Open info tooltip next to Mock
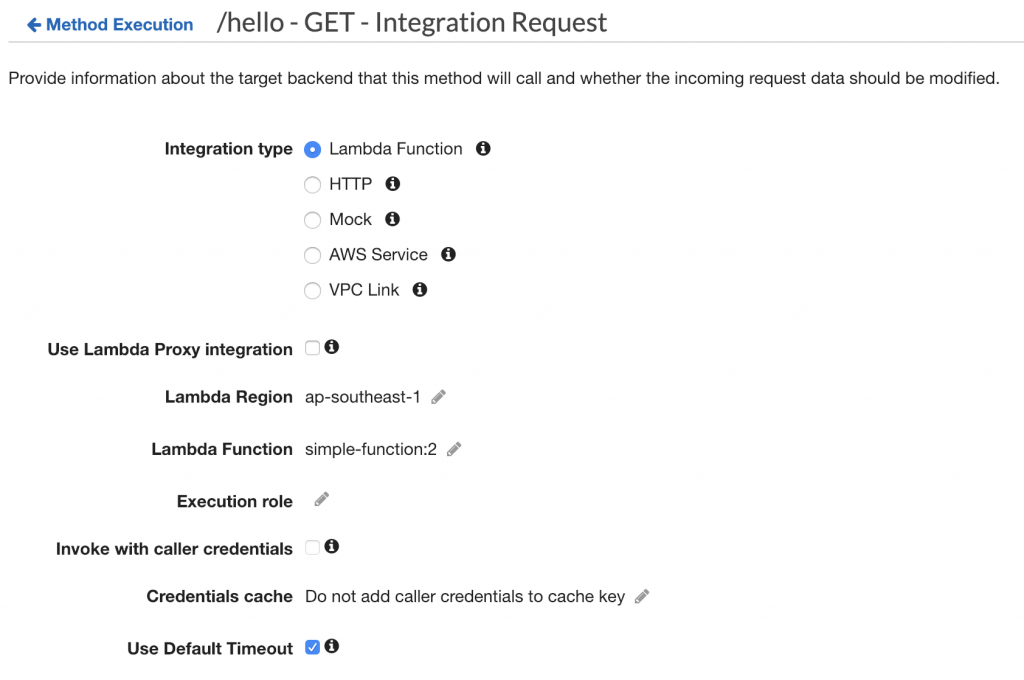This screenshot has width=1024, height=680. 392,219
